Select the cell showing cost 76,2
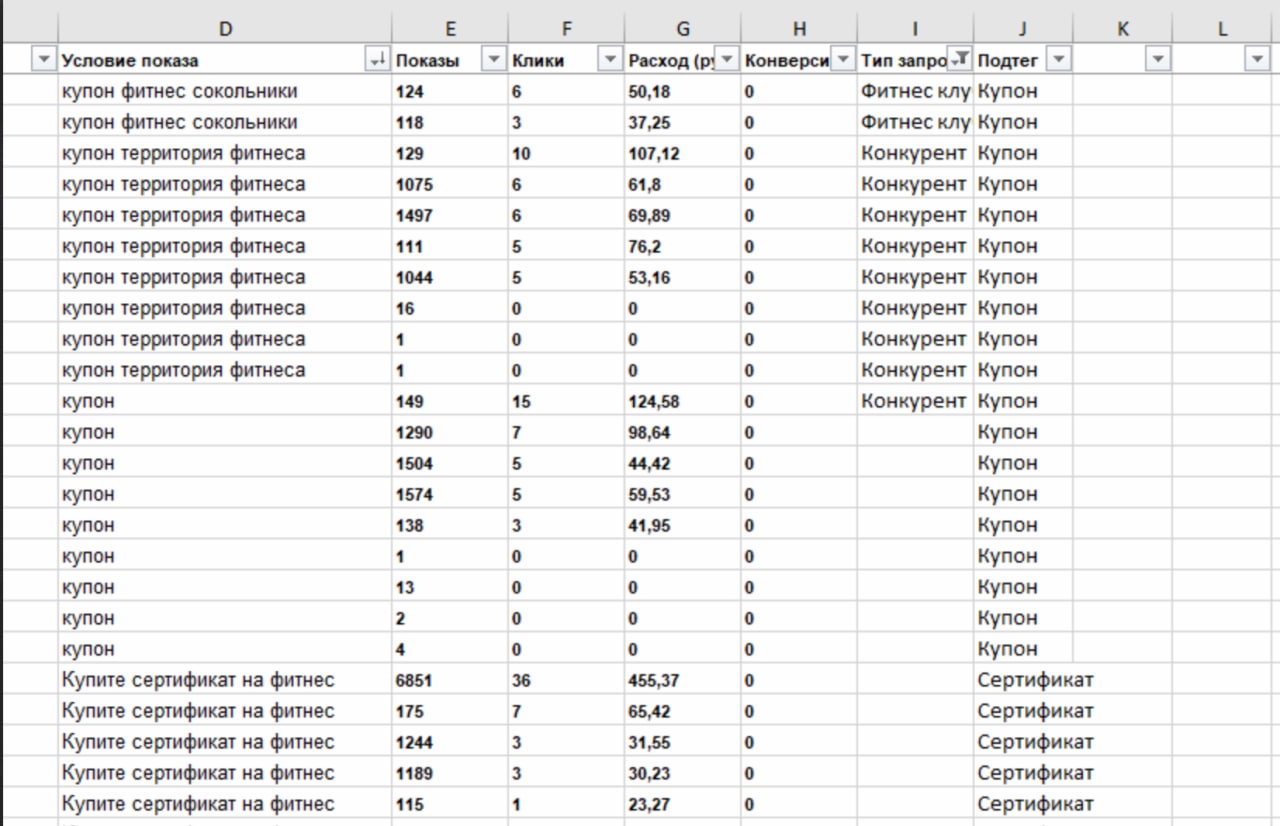1280x826 pixels. point(683,246)
